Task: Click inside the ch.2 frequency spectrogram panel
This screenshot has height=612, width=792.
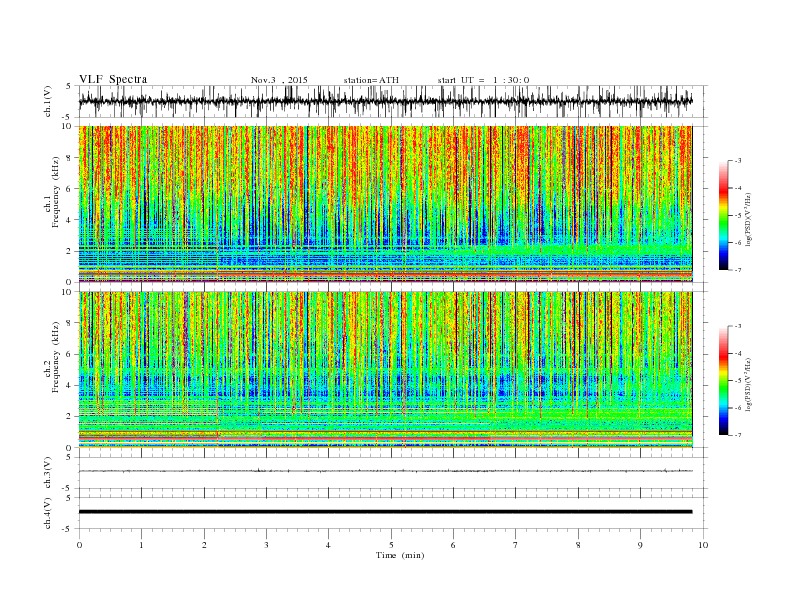Action: pos(385,369)
